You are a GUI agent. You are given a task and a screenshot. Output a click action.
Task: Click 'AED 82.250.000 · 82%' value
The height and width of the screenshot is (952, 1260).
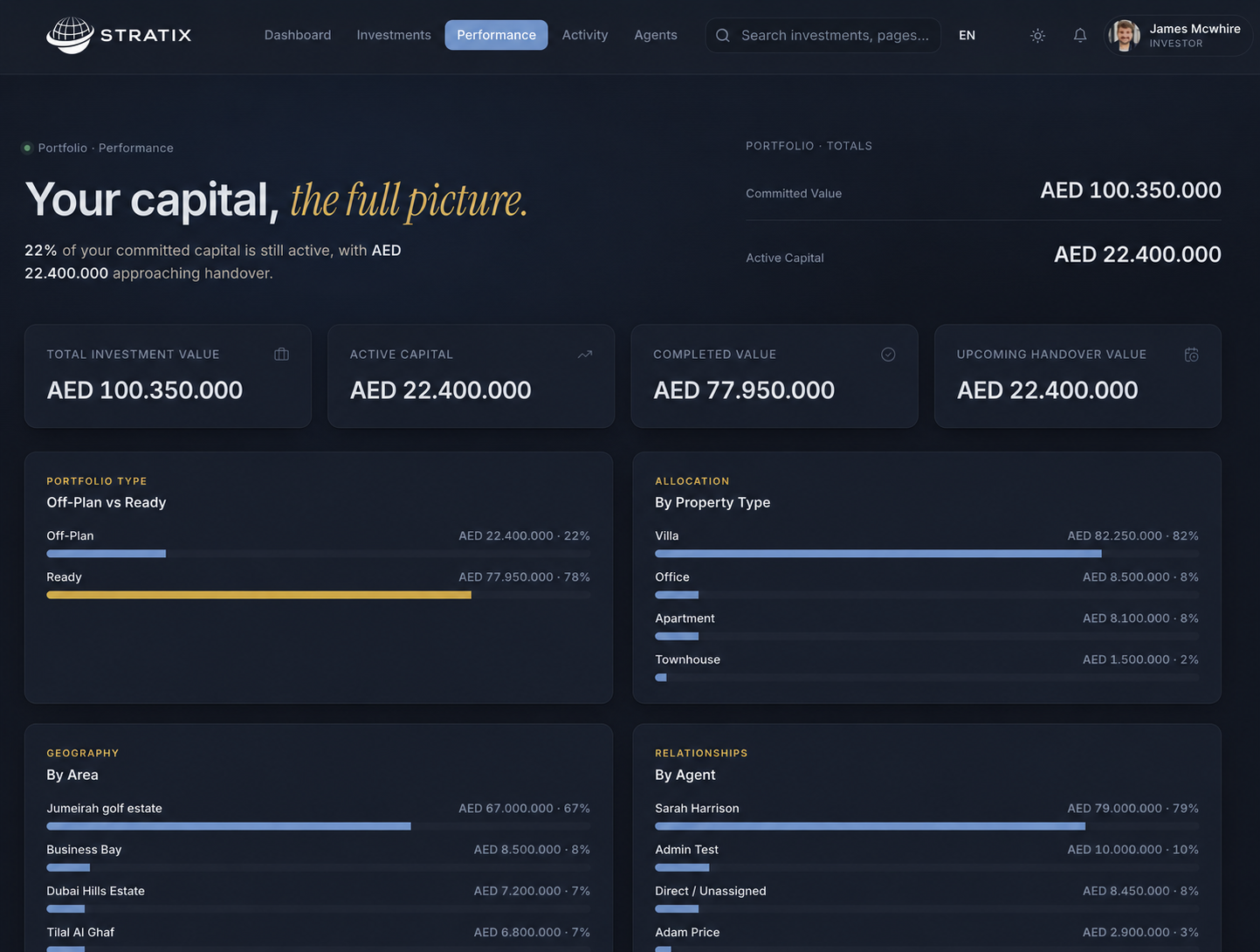1133,536
